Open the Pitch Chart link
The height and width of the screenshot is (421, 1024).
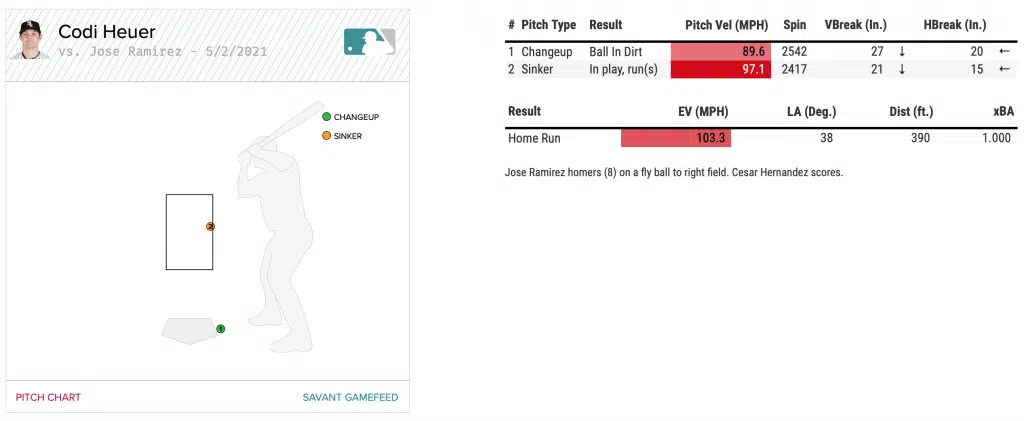click(48, 397)
